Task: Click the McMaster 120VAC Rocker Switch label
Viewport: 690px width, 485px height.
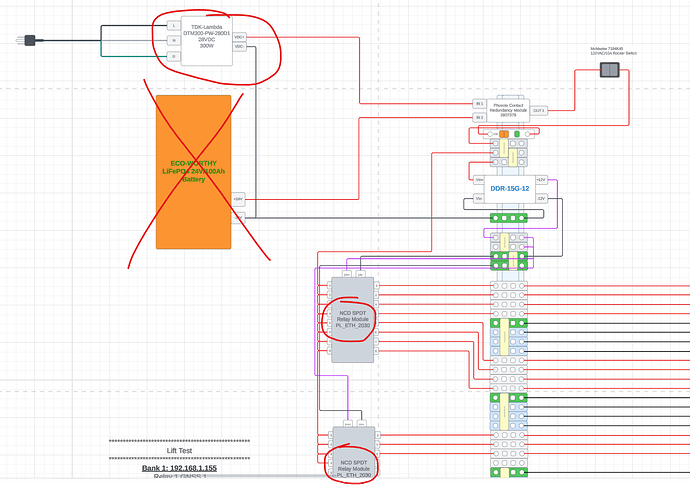Action: (613, 51)
